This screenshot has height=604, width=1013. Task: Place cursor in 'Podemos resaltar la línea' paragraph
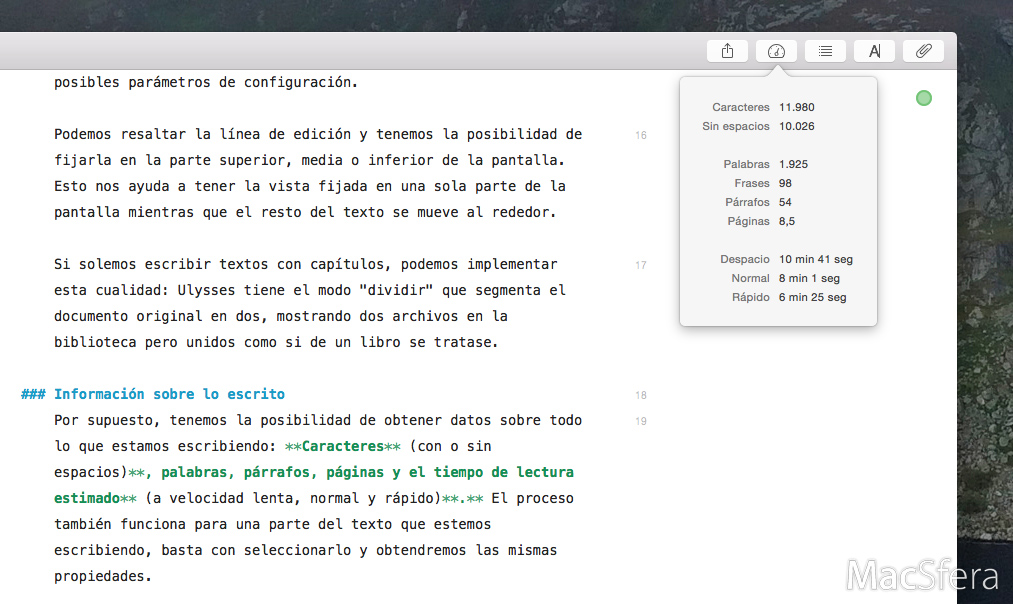[x=318, y=173]
